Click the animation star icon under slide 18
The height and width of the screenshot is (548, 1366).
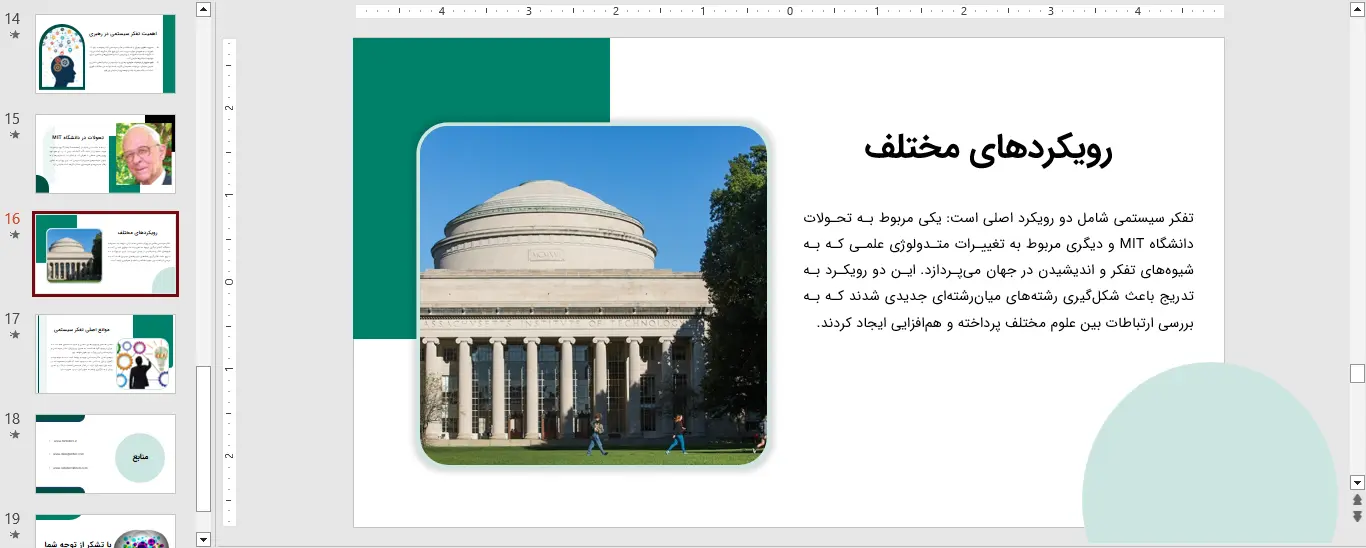pos(14,435)
